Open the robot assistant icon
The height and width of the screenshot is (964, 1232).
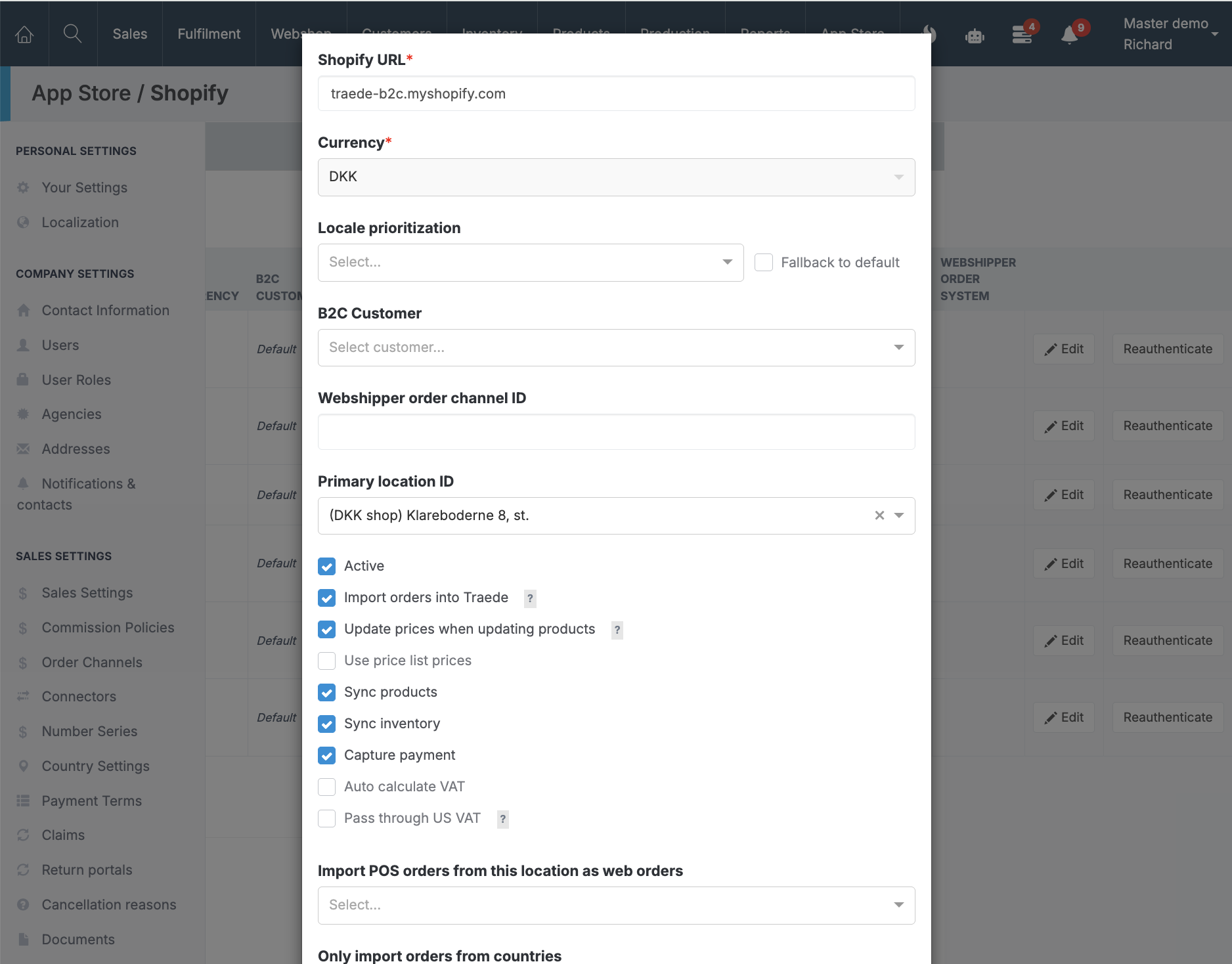(x=975, y=36)
